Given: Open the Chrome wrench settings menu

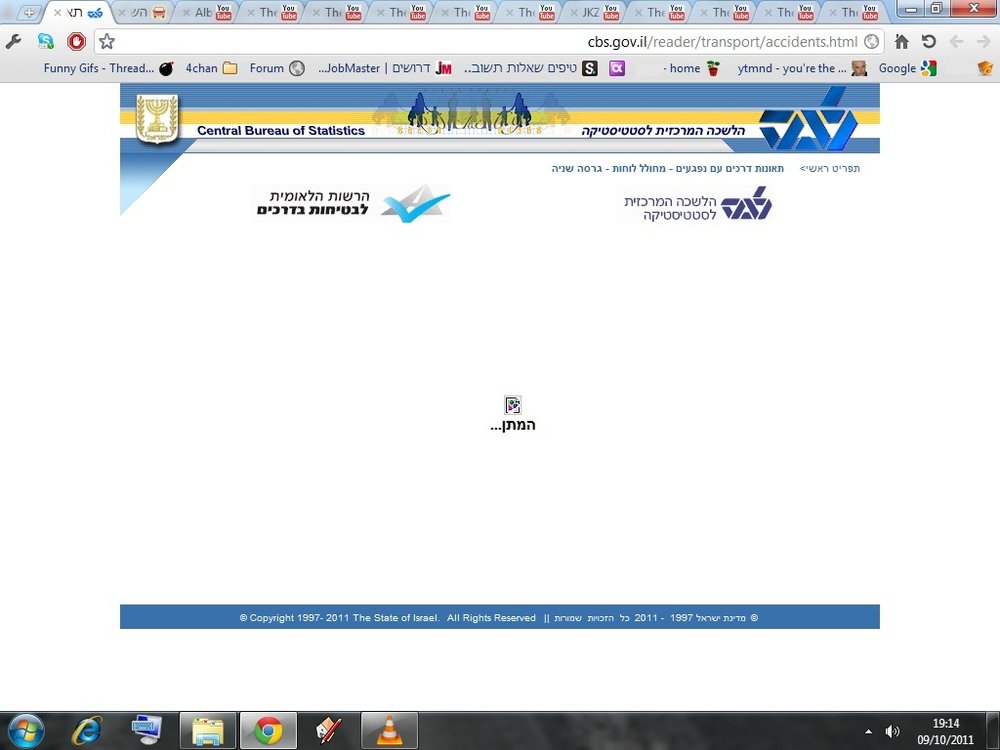Looking at the screenshot, I should click(13, 42).
